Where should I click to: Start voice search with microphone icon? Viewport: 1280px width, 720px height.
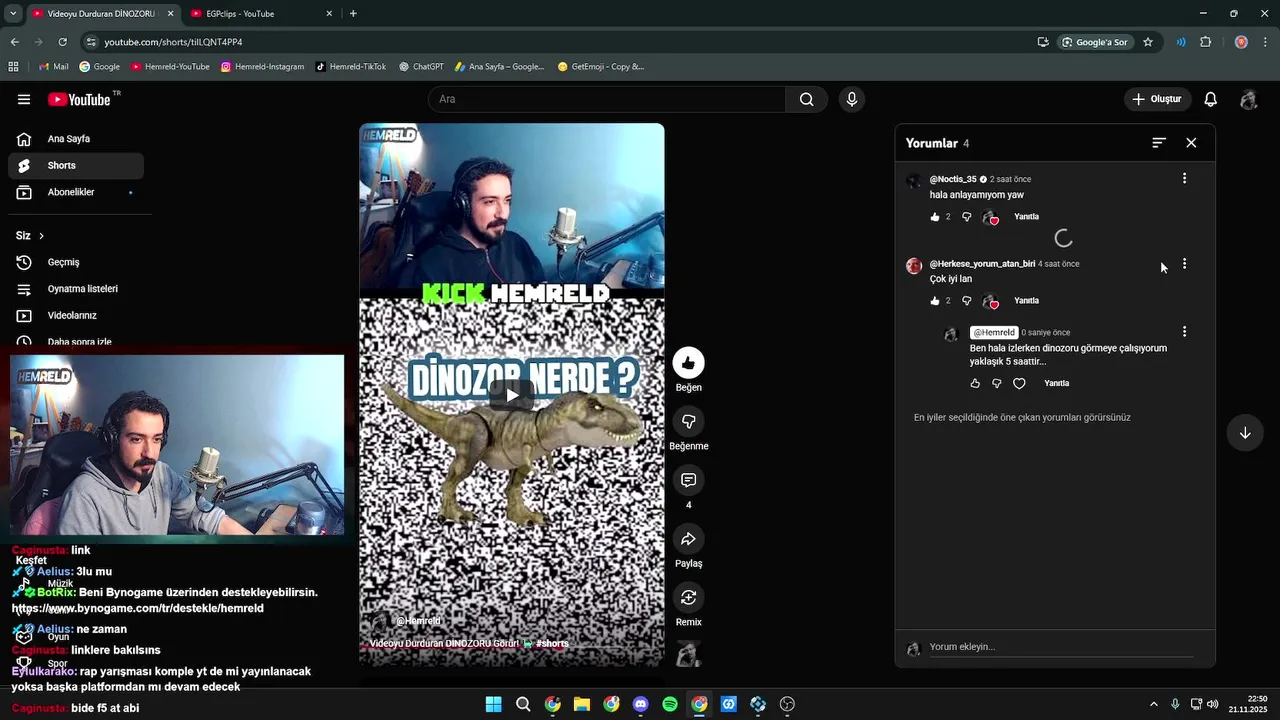click(x=852, y=99)
